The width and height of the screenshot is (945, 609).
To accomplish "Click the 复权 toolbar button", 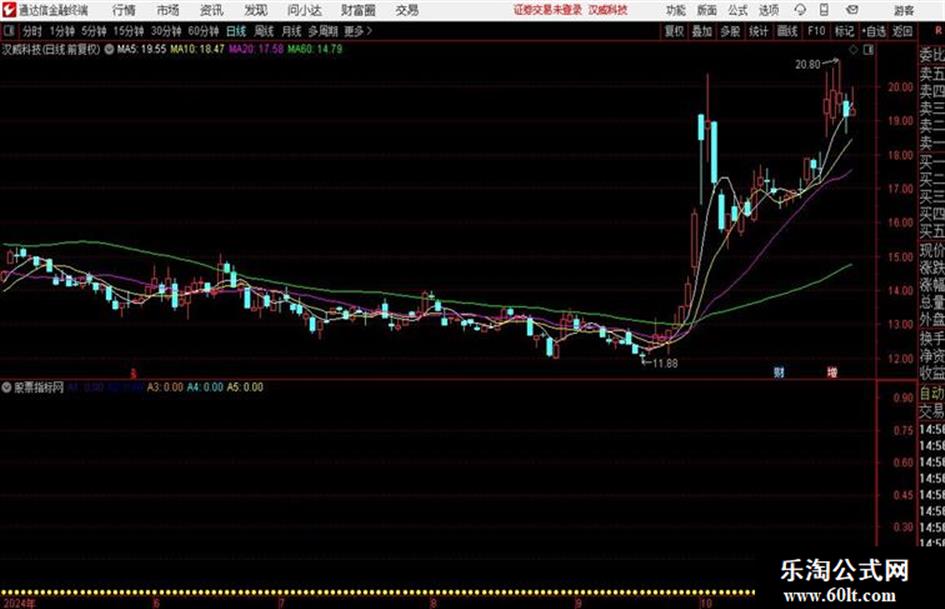I will pyautogui.click(x=674, y=31).
